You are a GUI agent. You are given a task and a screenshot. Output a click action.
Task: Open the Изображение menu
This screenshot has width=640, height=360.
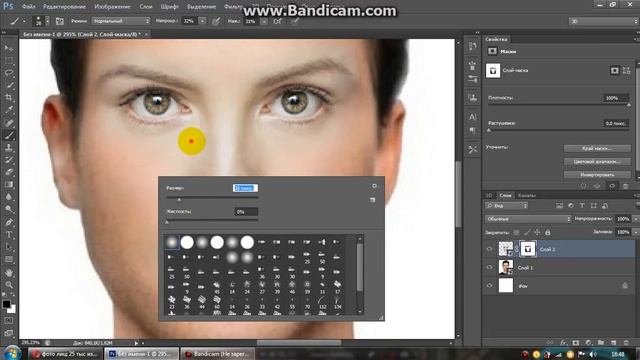(112, 7)
